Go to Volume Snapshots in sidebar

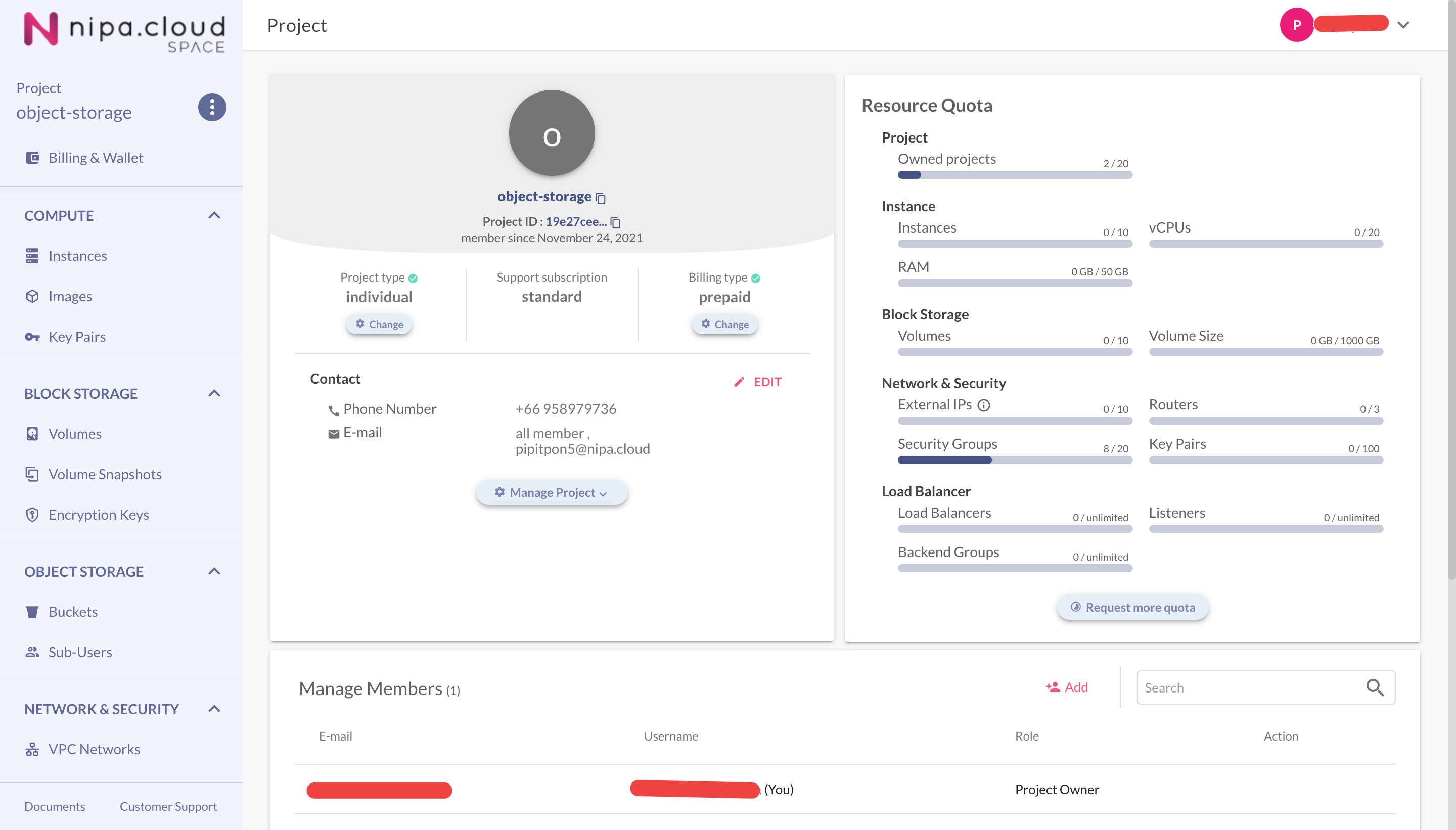(x=104, y=474)
